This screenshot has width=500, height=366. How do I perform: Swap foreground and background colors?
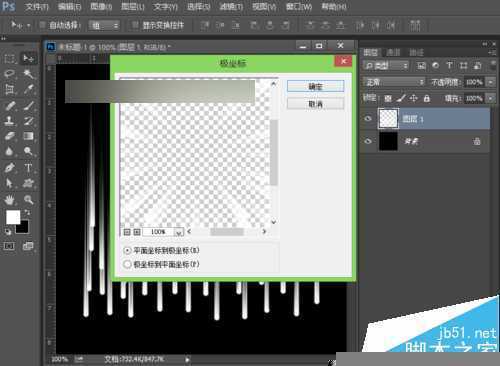(27, 212)
